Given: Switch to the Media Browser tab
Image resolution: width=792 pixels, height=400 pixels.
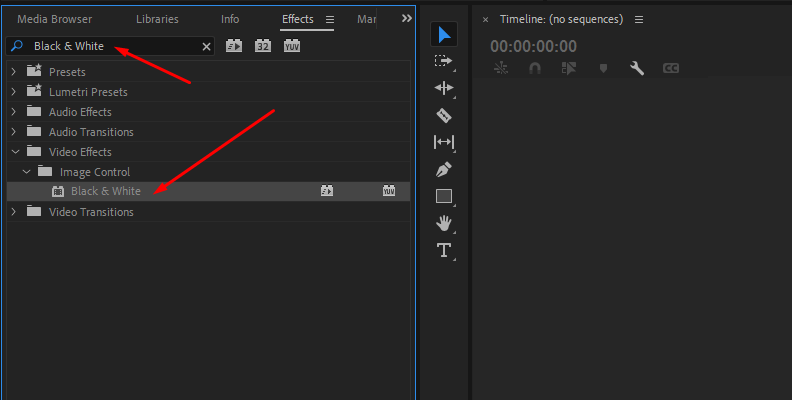Looking at the screenshot, I should click(54, 19).
